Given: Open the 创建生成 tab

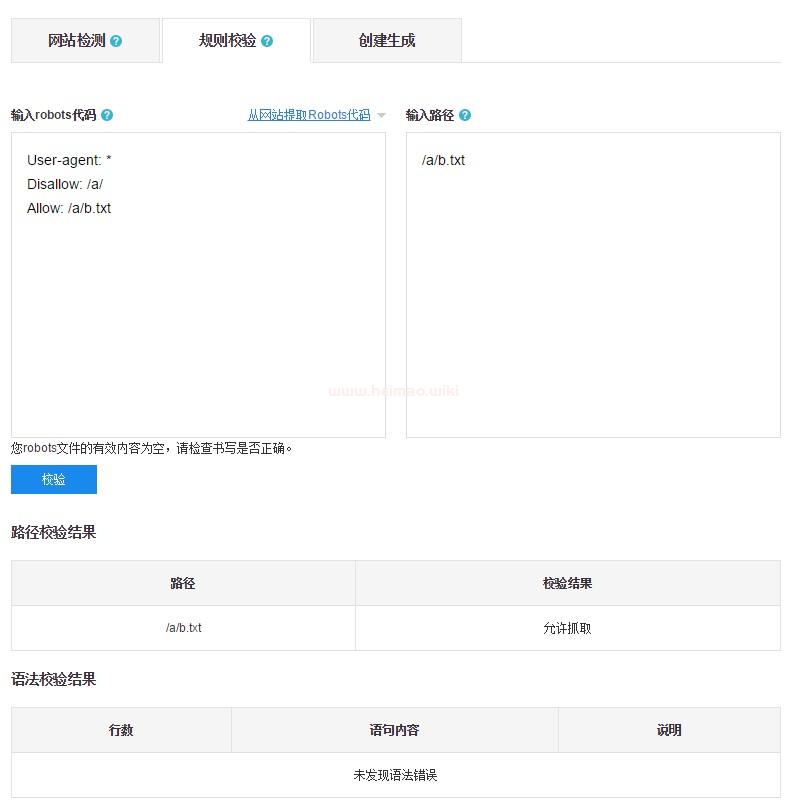Looking at the screenshot, I should pos(387,41).
